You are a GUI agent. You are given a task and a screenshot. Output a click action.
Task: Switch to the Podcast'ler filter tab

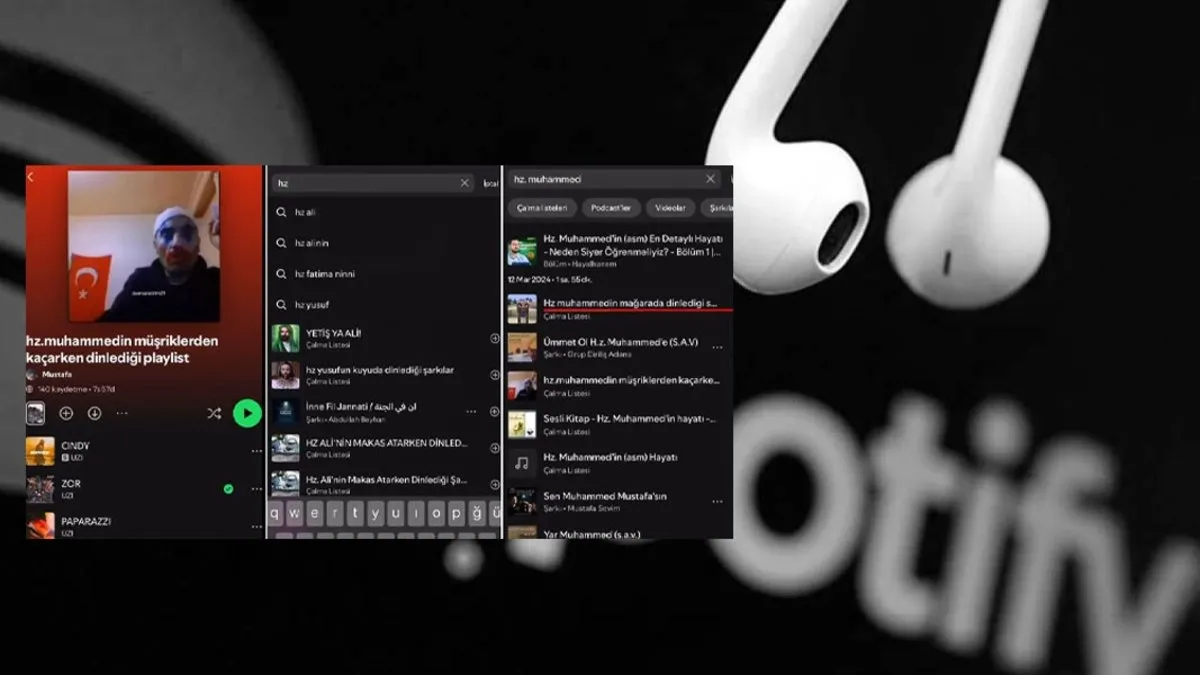point(612,208)
